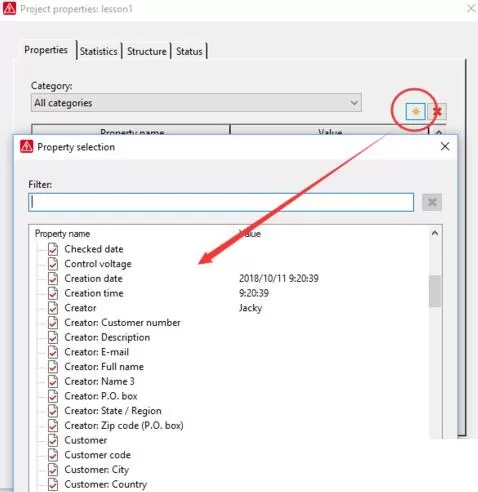Click the Creation time value 9:20:39
The width and height of the screenshot is (478, 492).
[x=254, y=293]
